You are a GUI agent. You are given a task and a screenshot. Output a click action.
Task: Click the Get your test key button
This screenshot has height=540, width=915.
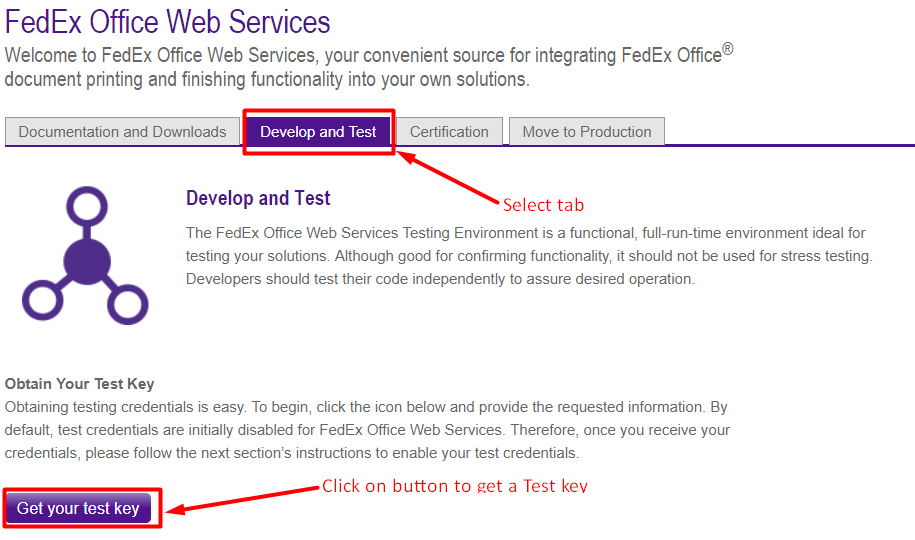(78, 508)
